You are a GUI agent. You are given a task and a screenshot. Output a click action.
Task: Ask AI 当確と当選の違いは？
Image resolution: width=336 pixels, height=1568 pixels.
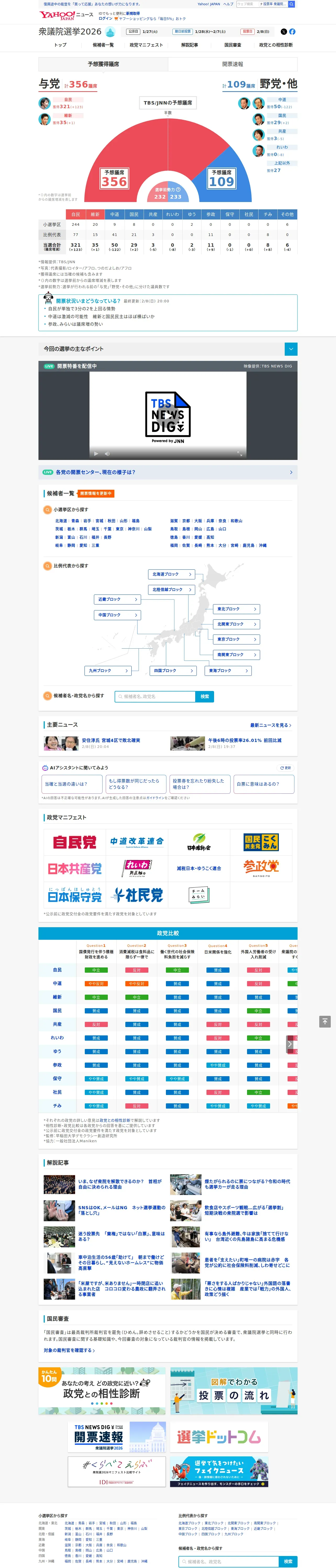click(72, 784)
